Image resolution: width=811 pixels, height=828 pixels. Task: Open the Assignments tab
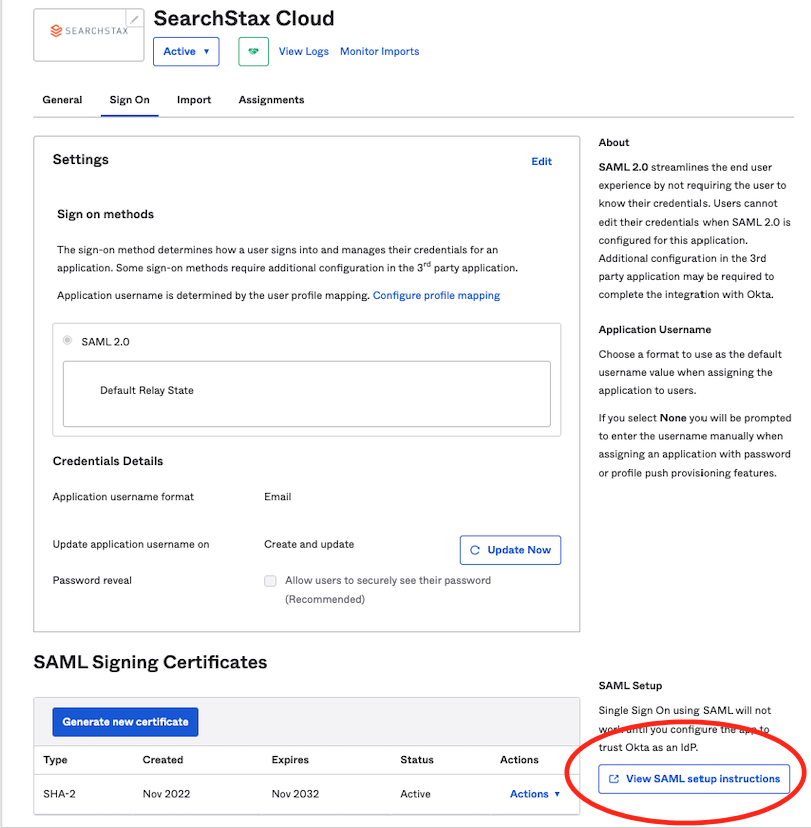click(271, 100)
